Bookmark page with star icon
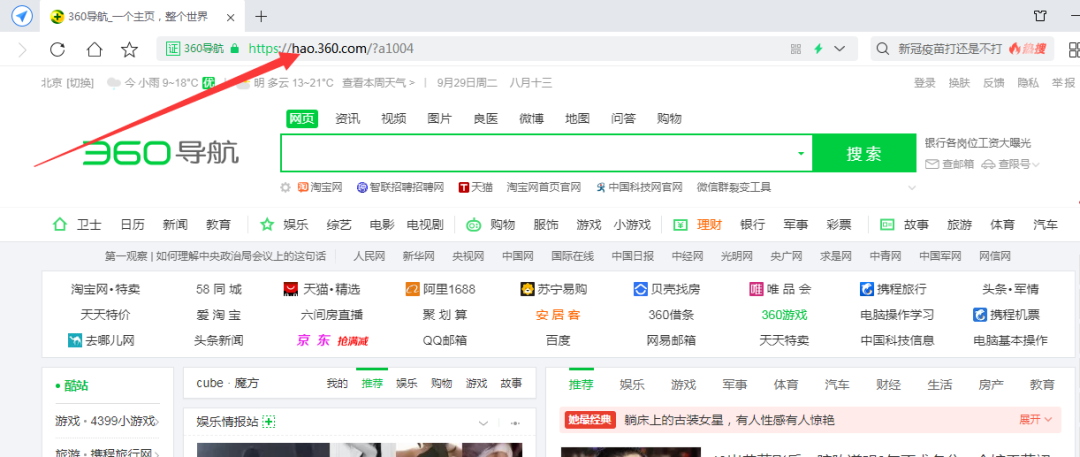Screen dimensions: 1080x457 coord(129,49)
